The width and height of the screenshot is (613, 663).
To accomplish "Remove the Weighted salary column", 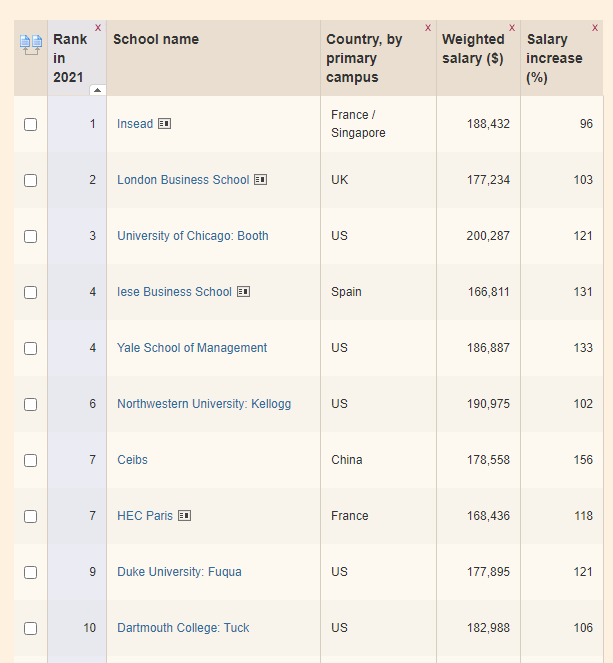I will coord(512,28).
